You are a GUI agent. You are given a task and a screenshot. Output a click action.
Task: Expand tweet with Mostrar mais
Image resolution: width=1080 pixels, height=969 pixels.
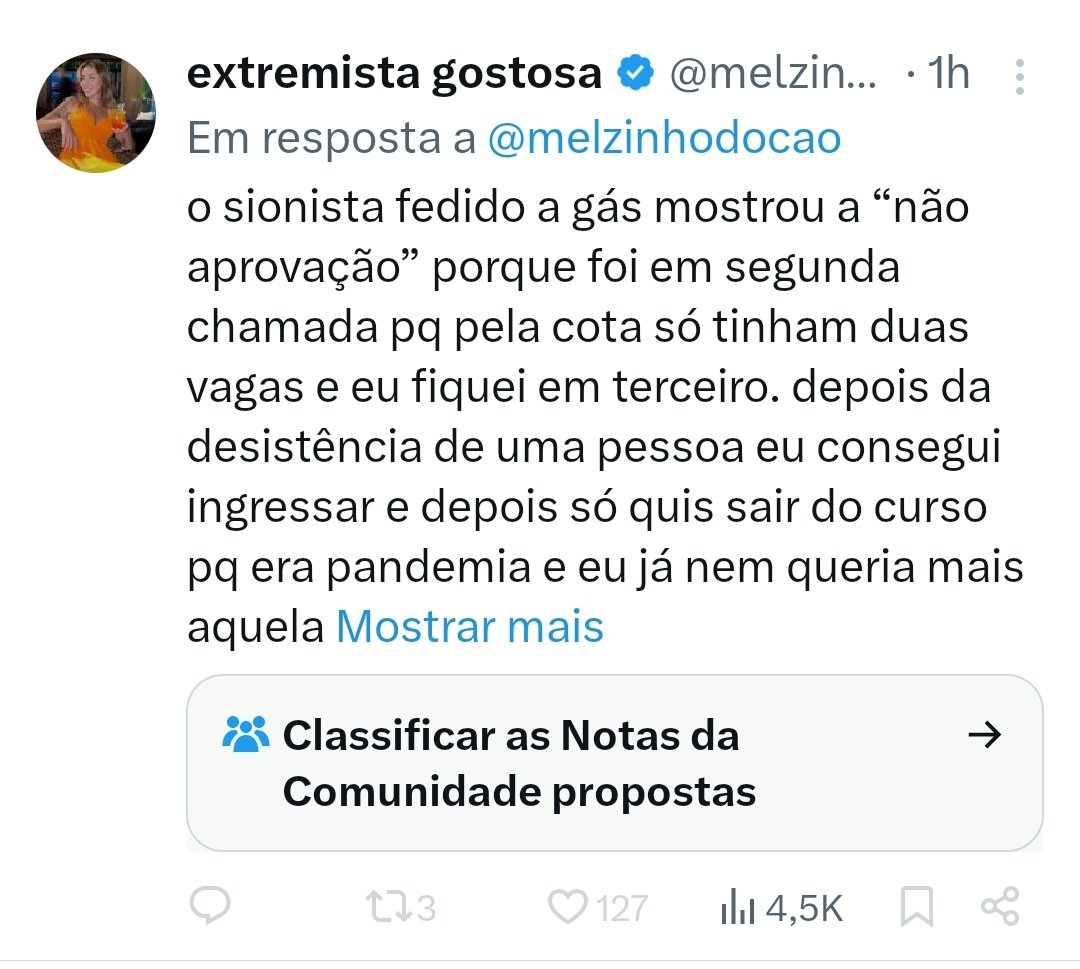(x=470, y=627)
